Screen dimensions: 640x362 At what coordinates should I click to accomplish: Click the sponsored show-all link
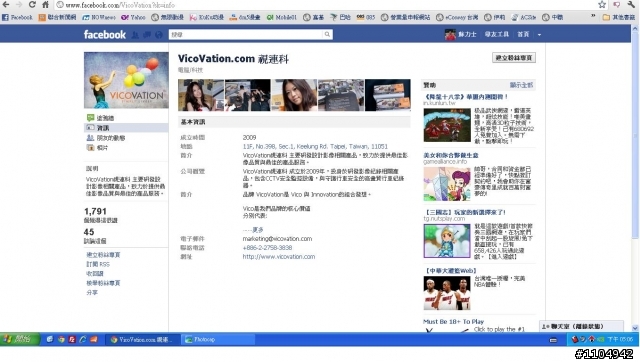(x=521, y=85)
